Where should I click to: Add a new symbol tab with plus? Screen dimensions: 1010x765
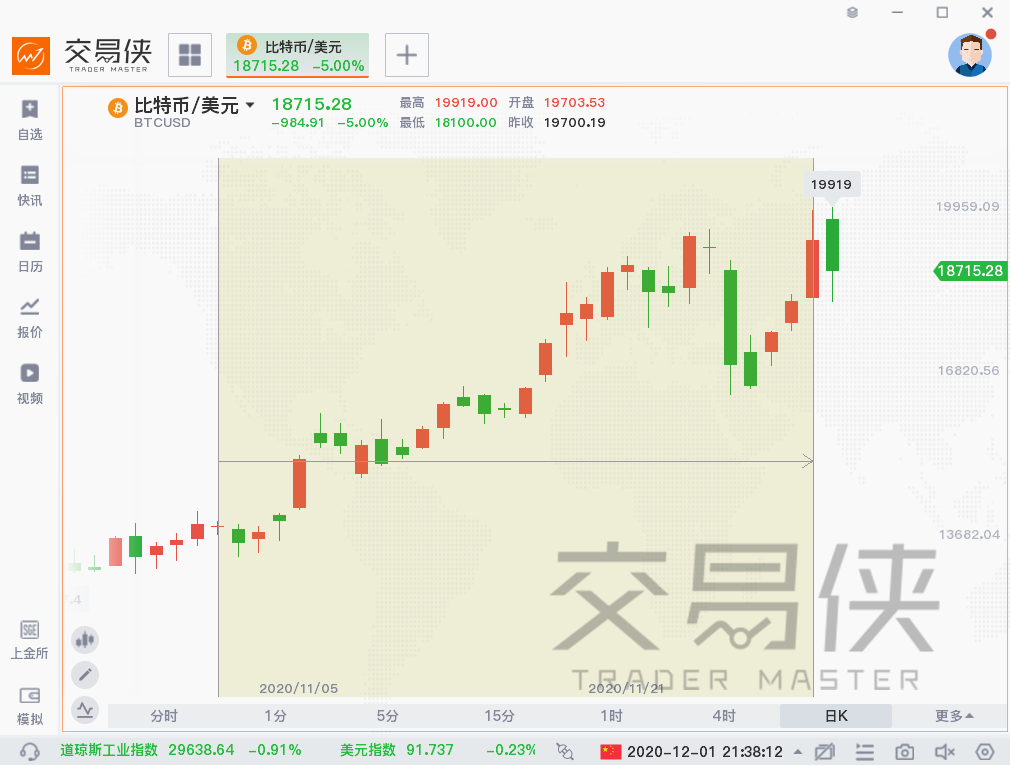coord(406,55)
